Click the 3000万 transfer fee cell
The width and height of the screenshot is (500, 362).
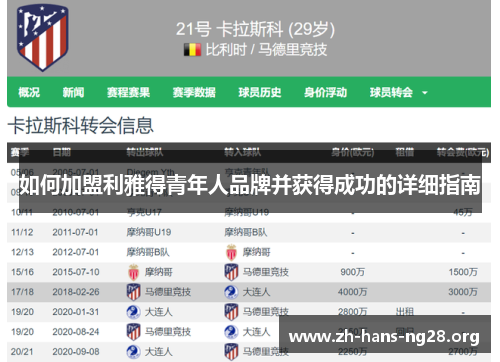click(463, 292)
